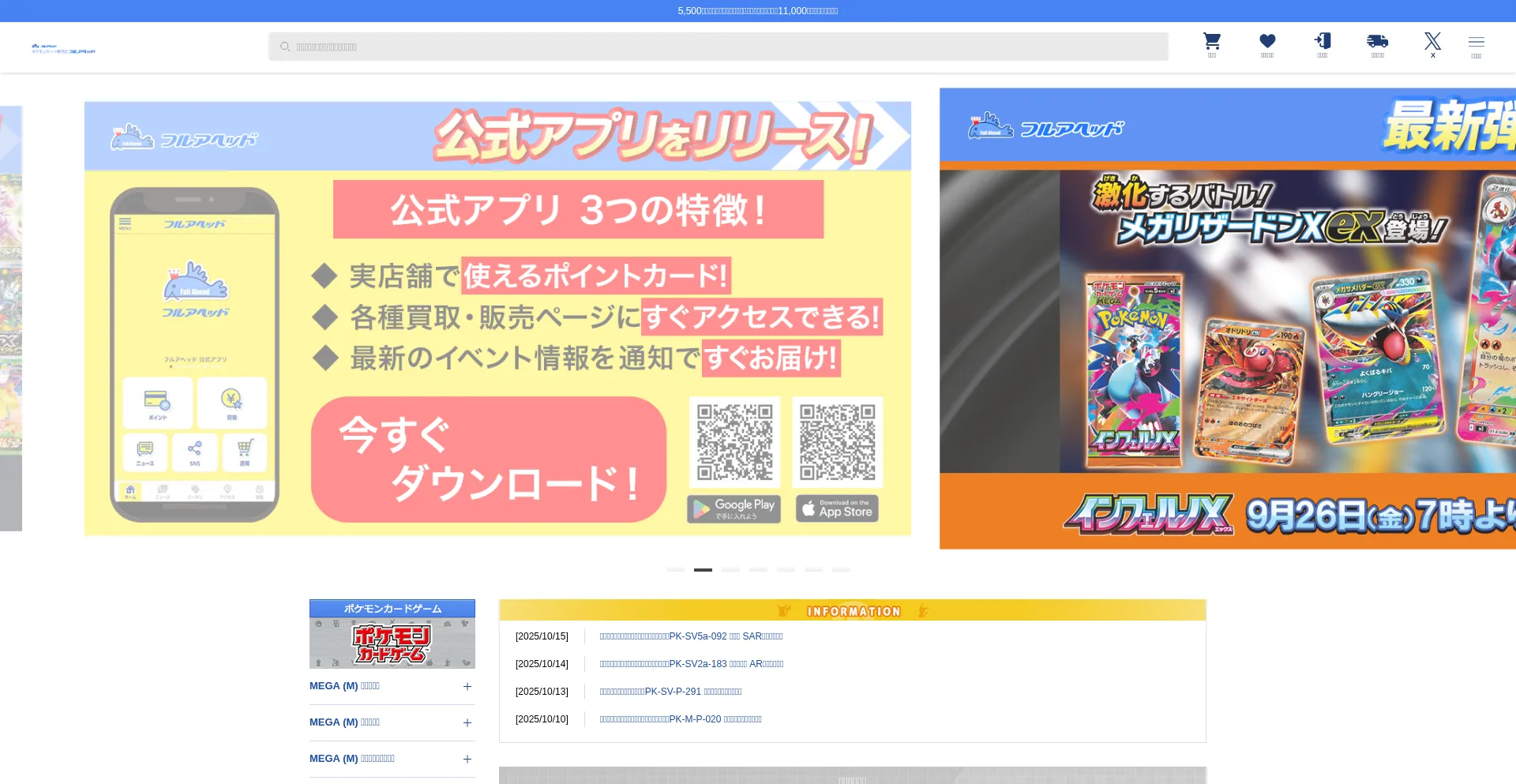Image resolution: width=1516 pixels, height=784 pixels.
Task: Open the delivery truck shipping icon
Action: point(1377,44)
